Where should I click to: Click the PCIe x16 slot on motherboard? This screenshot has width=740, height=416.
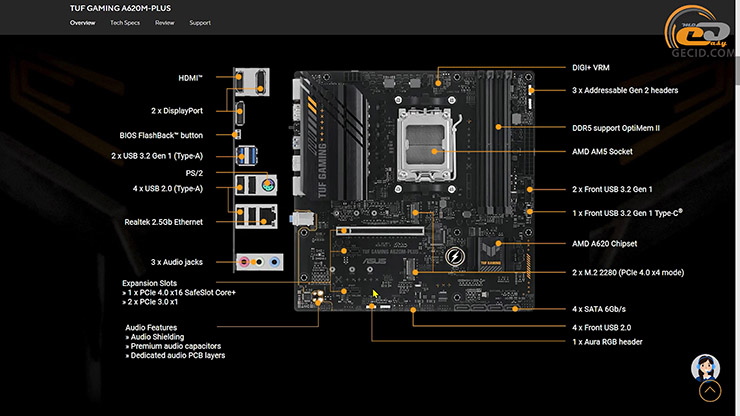click(x=380, y=231)
